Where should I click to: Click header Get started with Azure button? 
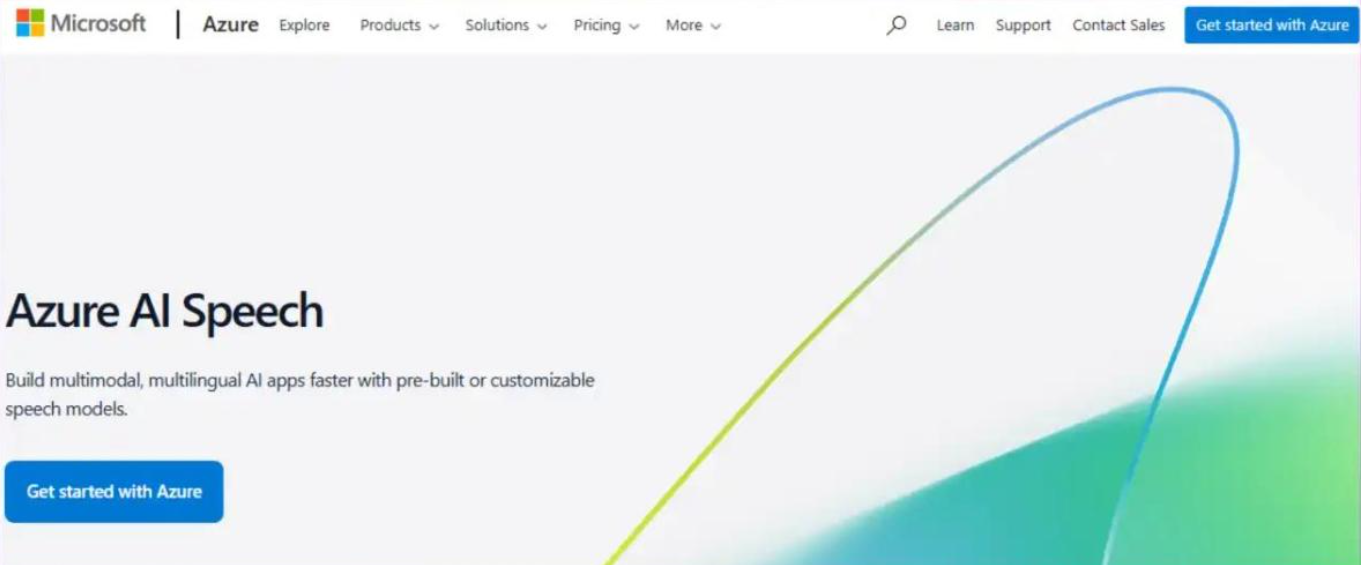[x=1272, y=25]
